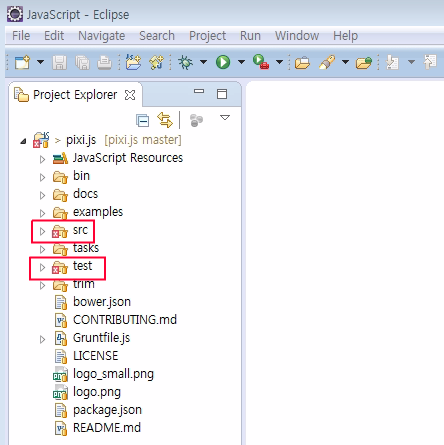Viewport: 444px width, 445px height.
Task: Open the External Tools dropdown arrow
Action: (x=279, y=62)
